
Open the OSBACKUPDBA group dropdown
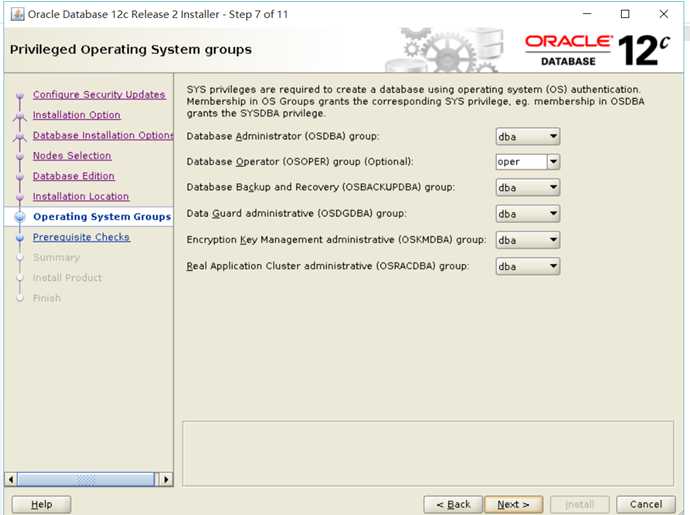528,188
